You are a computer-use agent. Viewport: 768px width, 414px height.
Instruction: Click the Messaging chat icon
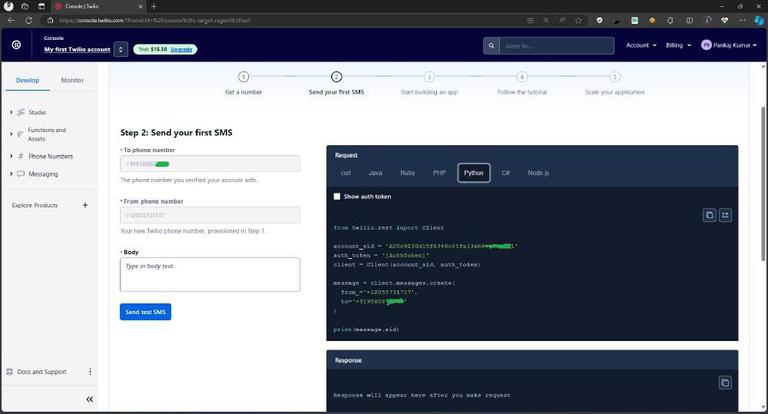[21, 174]
